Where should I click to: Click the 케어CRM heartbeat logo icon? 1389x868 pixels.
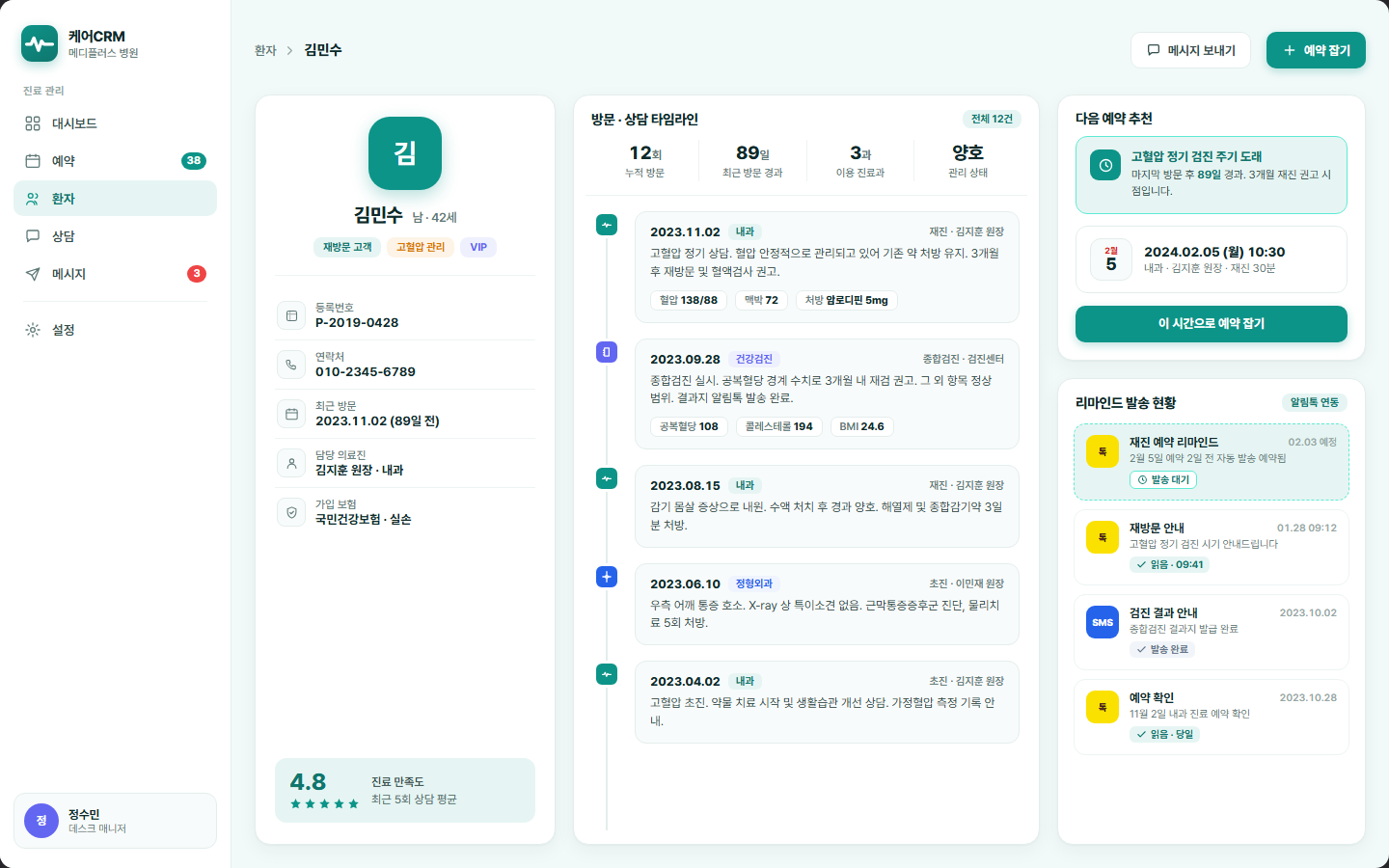point(40,43)
